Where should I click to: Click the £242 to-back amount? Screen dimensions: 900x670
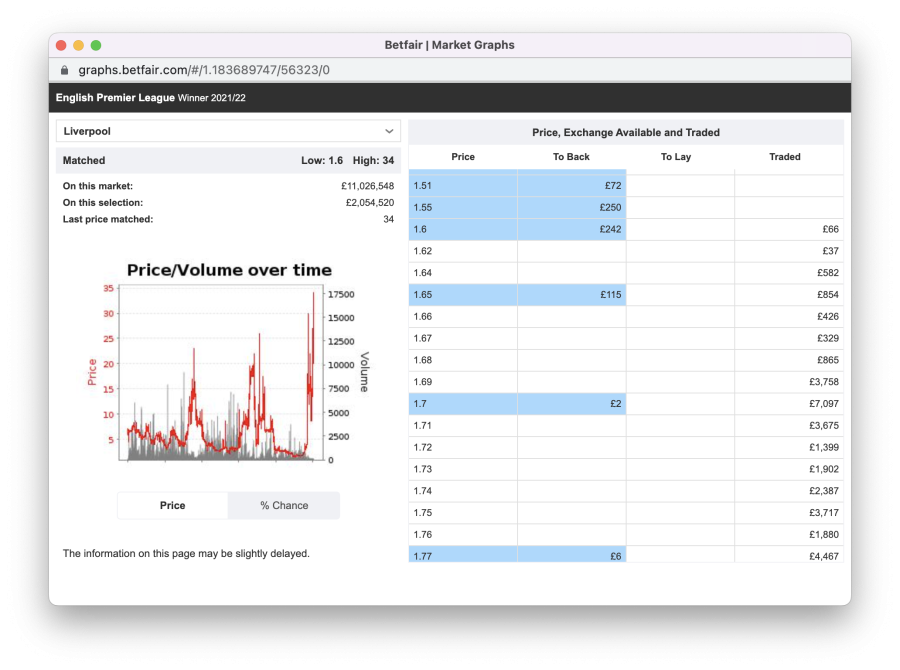click(x=610, y=229)
